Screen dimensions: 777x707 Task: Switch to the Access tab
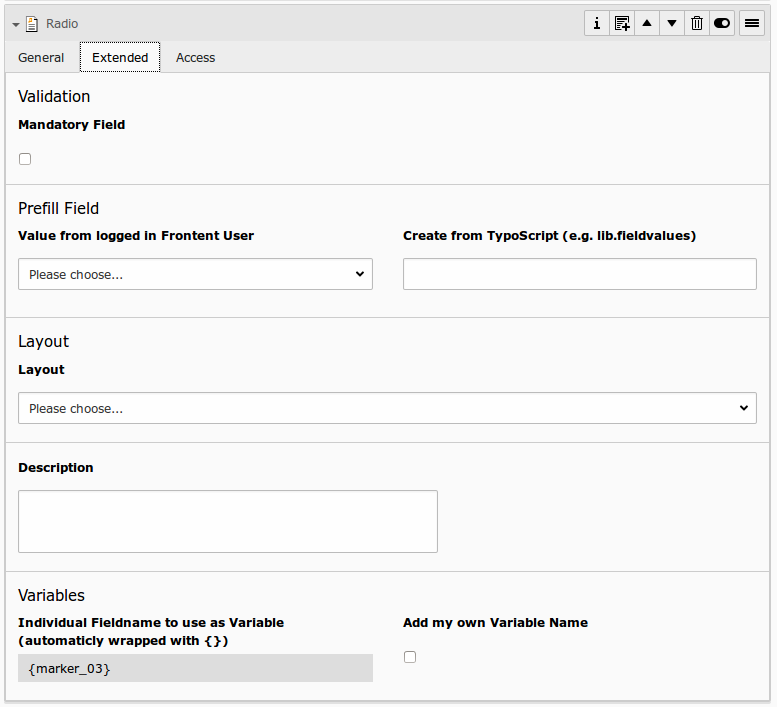point(195,58)
